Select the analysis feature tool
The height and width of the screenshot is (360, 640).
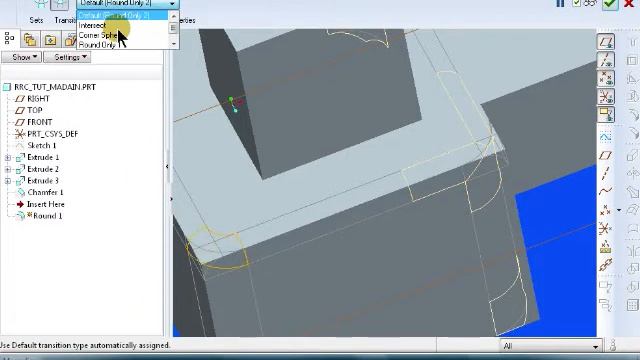pyautogui.click(x=606, y=247)
